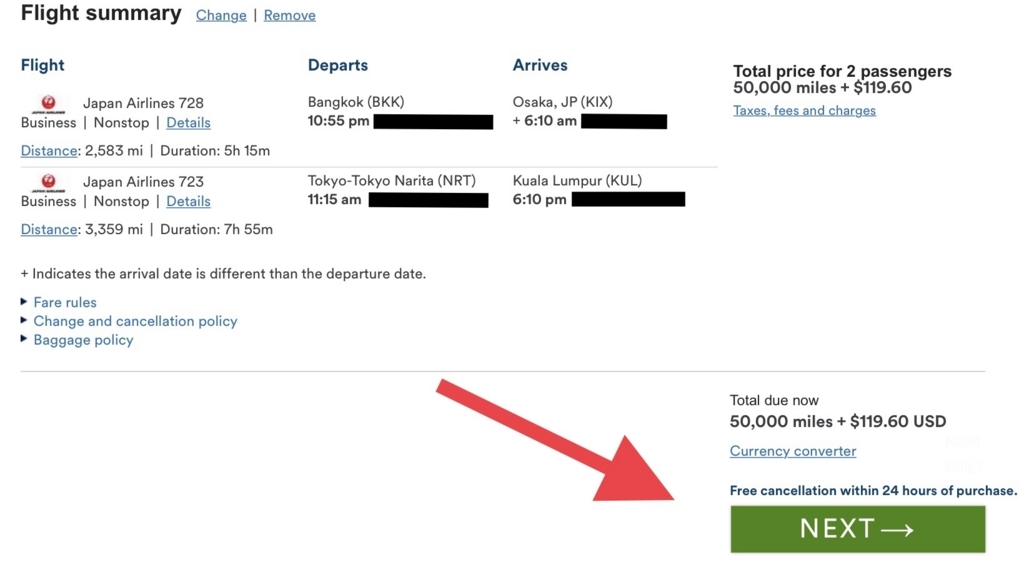Remove the flight from summary
The image size is (1024, 565).
tap(289, 15)
